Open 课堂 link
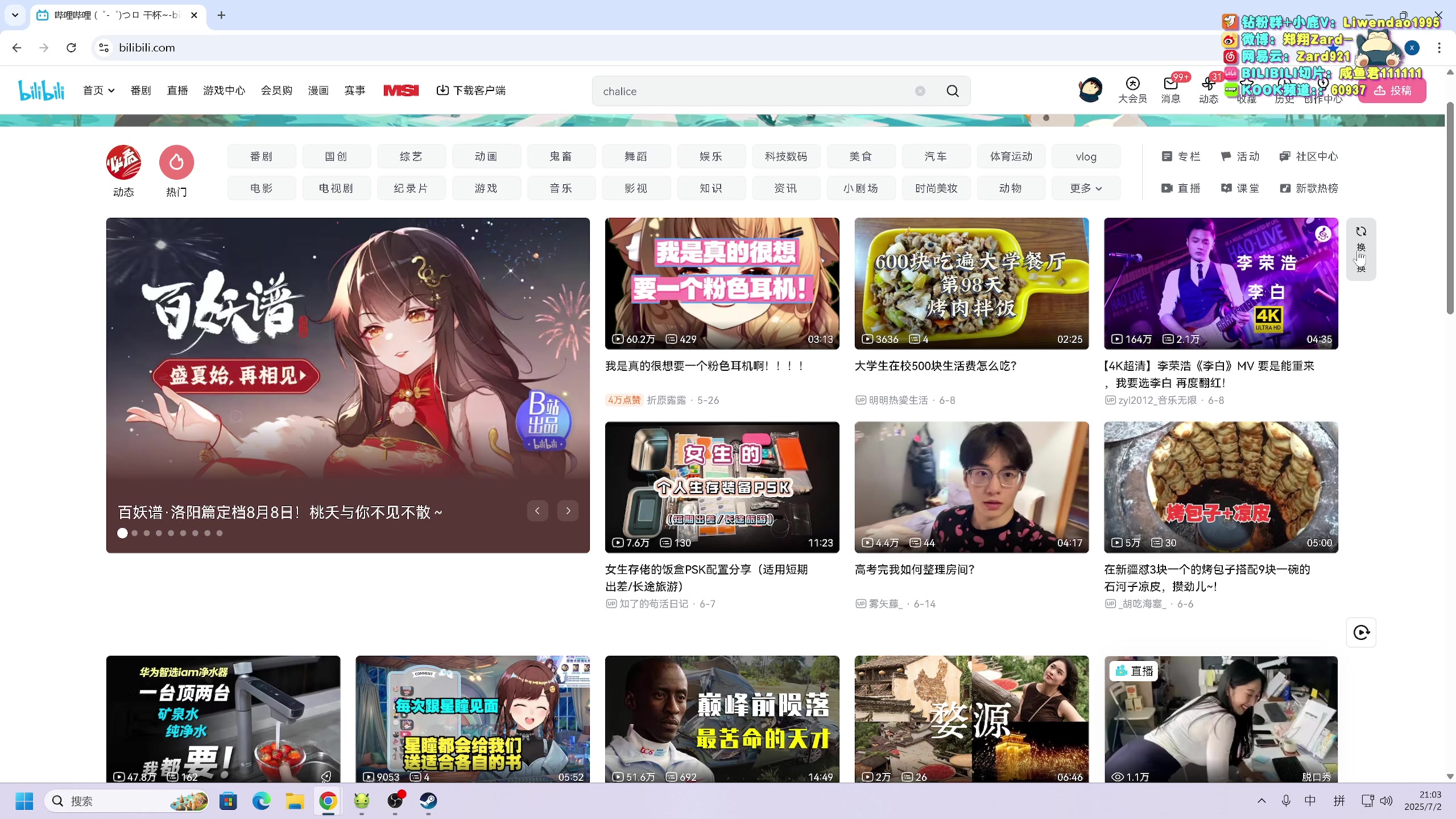 tap(1240, 188)
